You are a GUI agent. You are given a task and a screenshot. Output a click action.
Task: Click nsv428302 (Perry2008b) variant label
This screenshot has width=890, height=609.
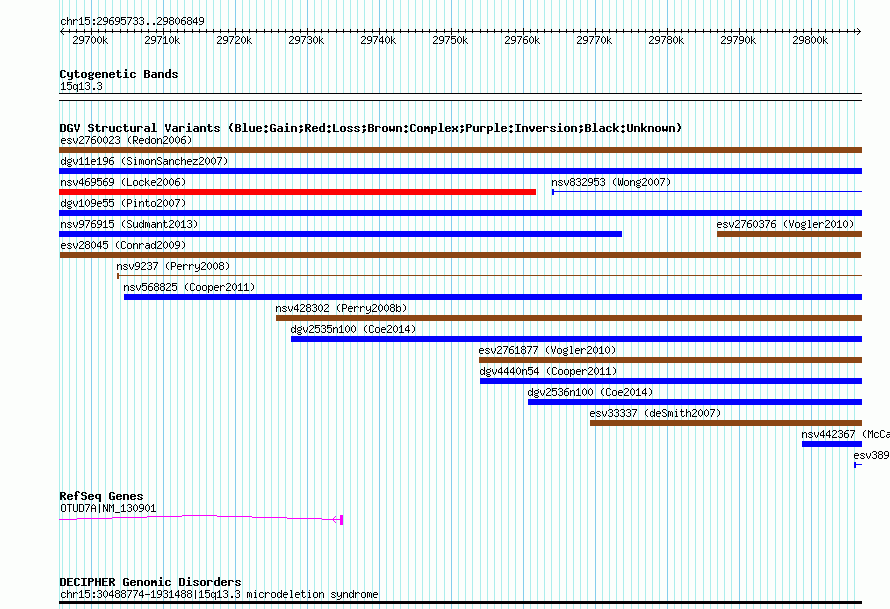341,308
